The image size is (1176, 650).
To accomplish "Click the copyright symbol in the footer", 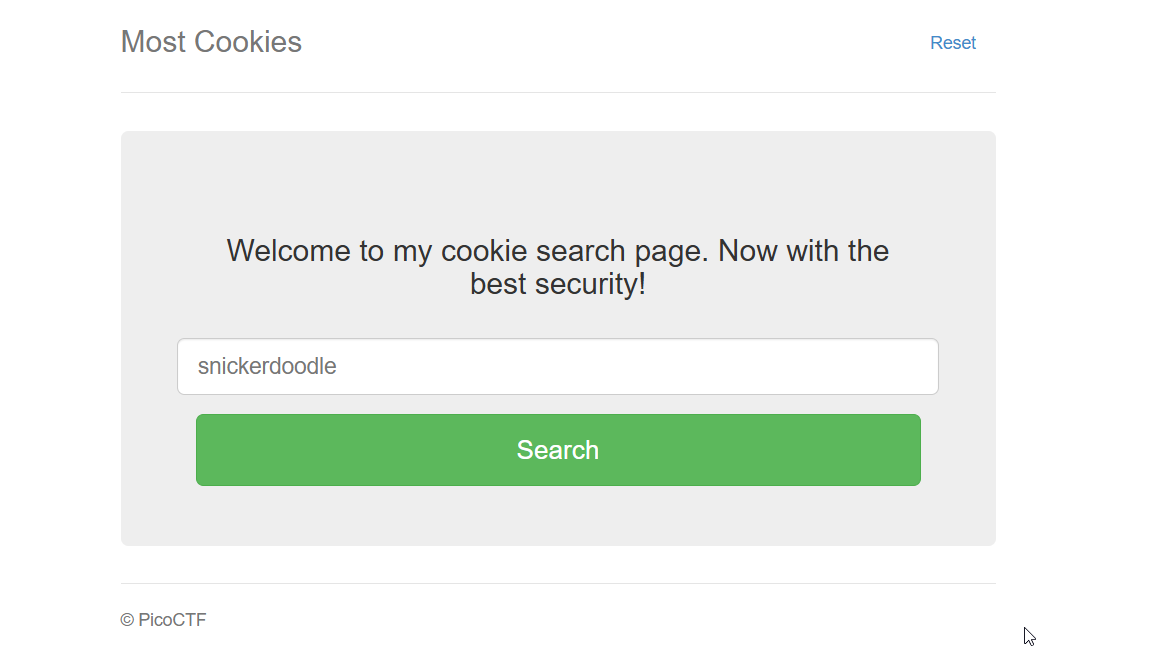I will (127, 620).
